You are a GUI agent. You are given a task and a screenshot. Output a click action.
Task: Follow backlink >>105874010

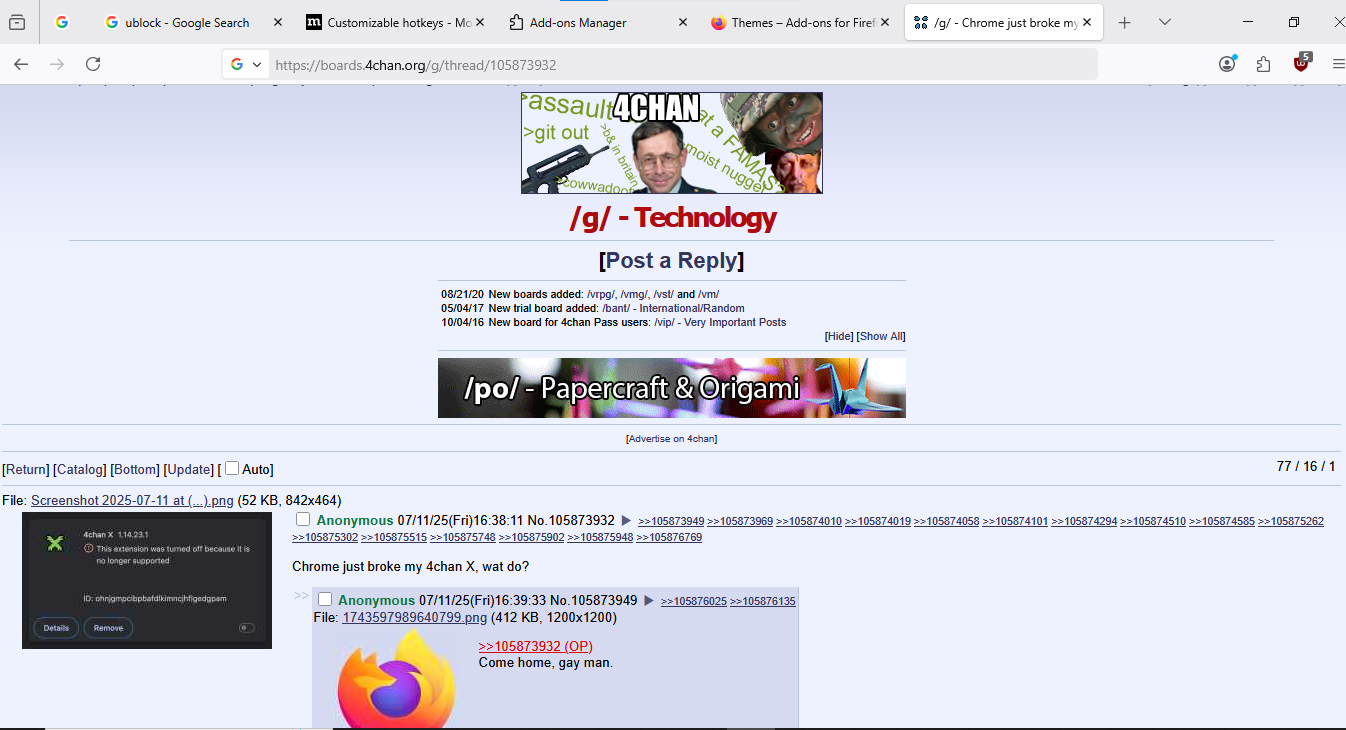809,521
